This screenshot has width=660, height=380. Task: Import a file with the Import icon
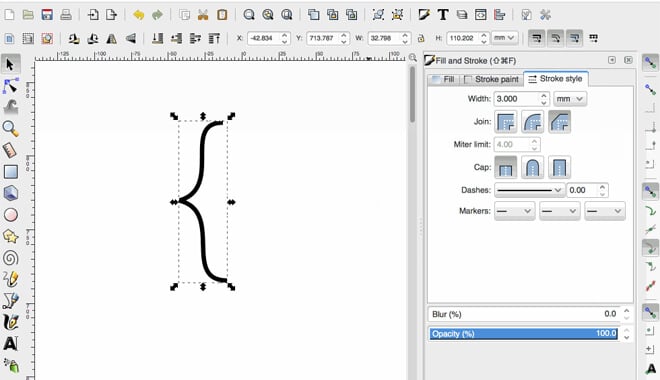pyautogui.click(x=93, y=15)
